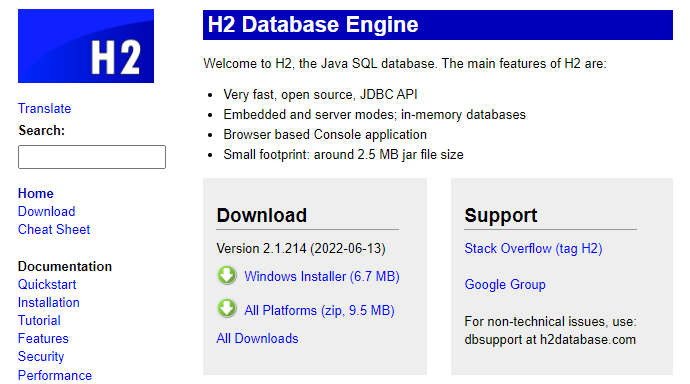690x384 pixels.
Task: Click the 'Embedded and server modes' bullet
Action: click(374, 115)
